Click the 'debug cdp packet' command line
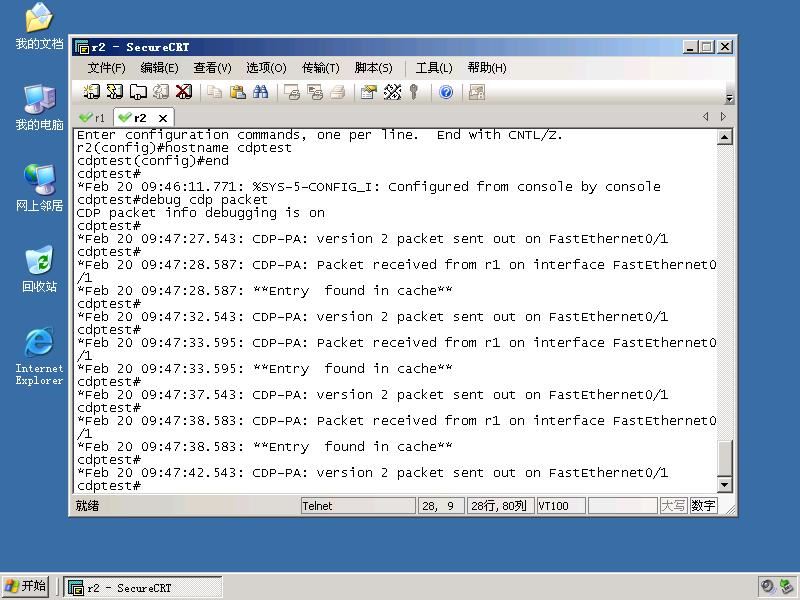Screen dimensions: 800x600 [172, 199]
